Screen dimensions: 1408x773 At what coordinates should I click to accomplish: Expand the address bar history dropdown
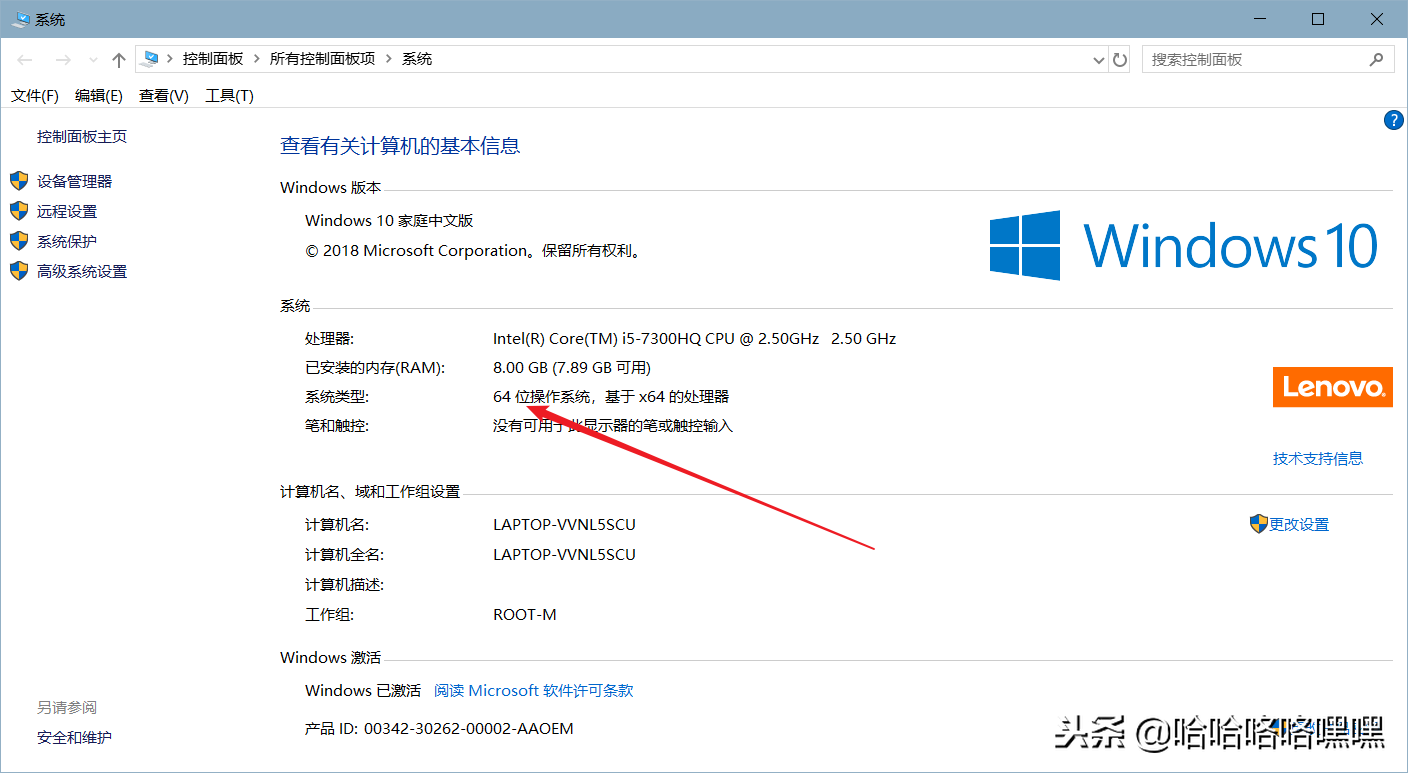[1099, 60]
